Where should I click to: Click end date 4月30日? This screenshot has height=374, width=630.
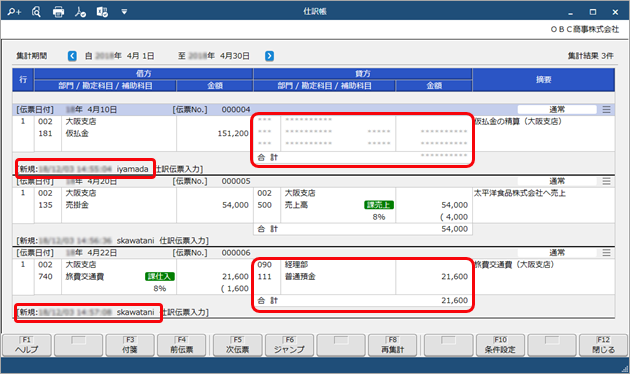(x=235, y=56)
